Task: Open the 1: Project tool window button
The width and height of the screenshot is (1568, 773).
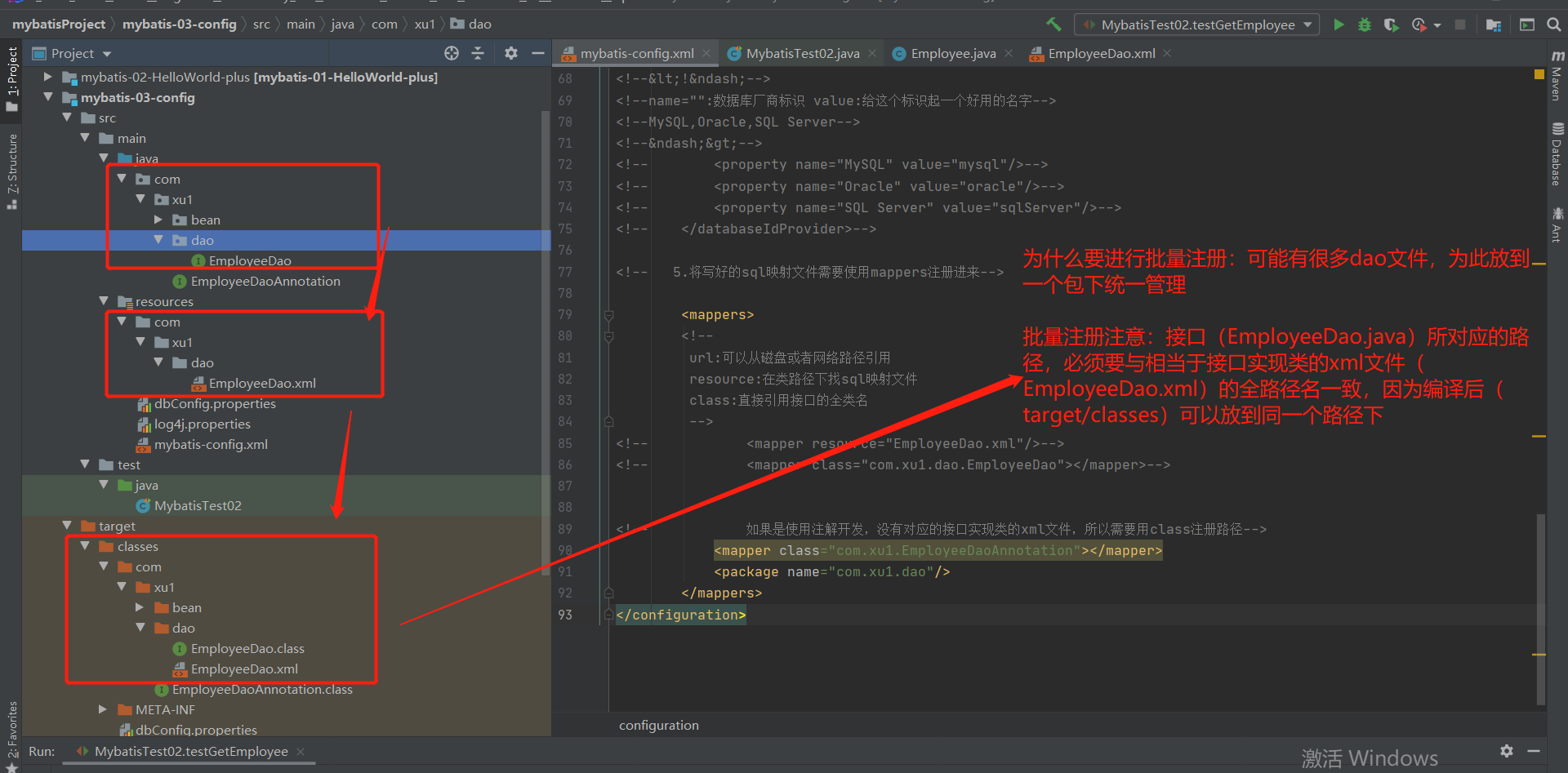Action: [11, 78]
